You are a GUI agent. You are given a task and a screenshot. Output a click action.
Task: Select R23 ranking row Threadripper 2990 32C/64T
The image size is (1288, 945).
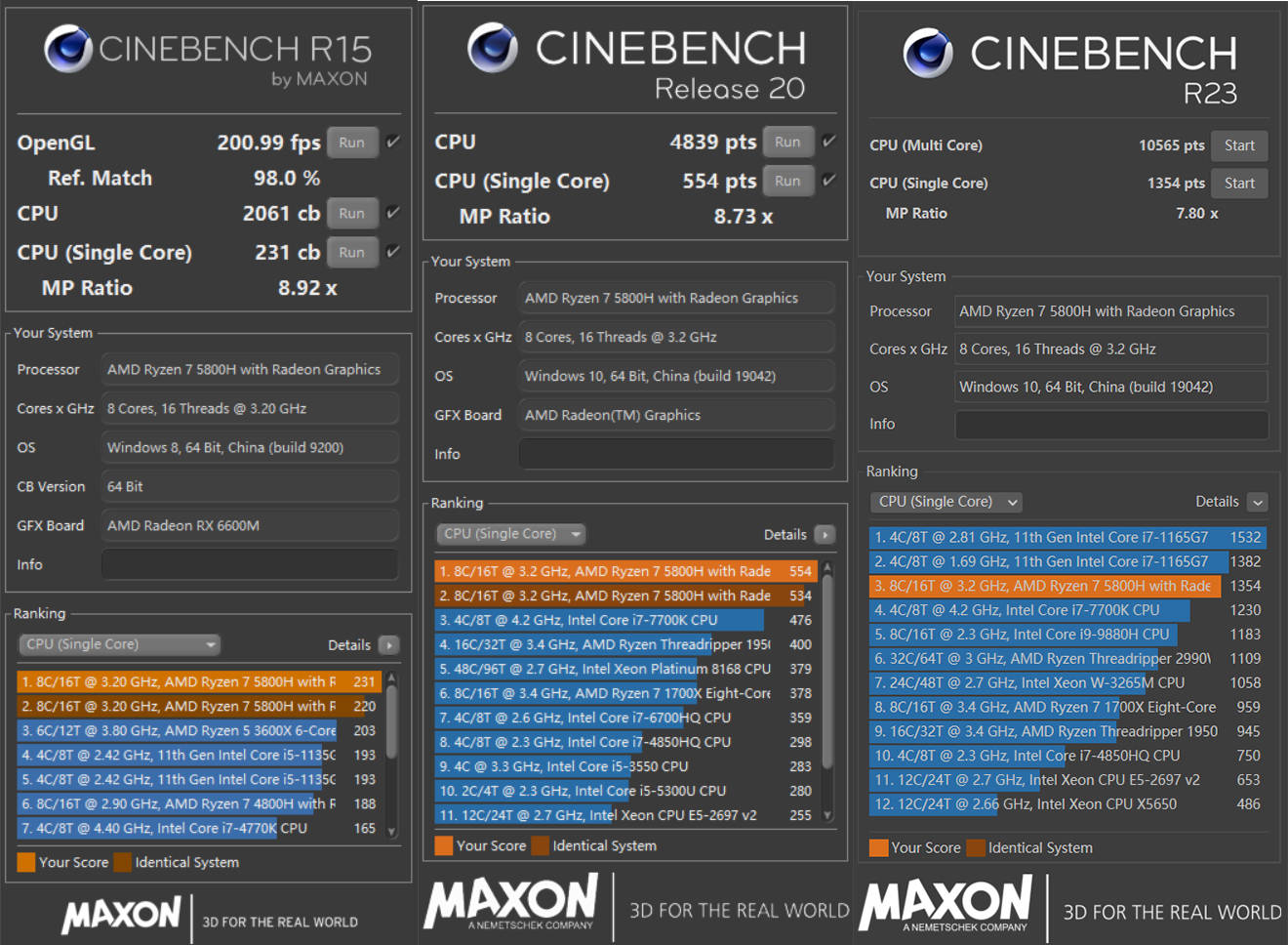1068,659
